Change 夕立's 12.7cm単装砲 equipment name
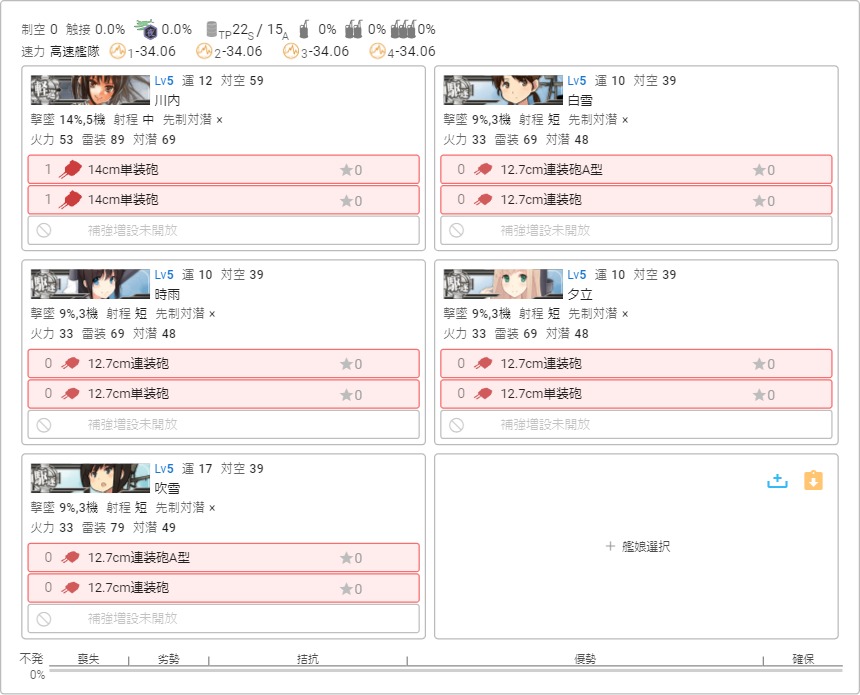860x695 pixels. pos(541,393)
